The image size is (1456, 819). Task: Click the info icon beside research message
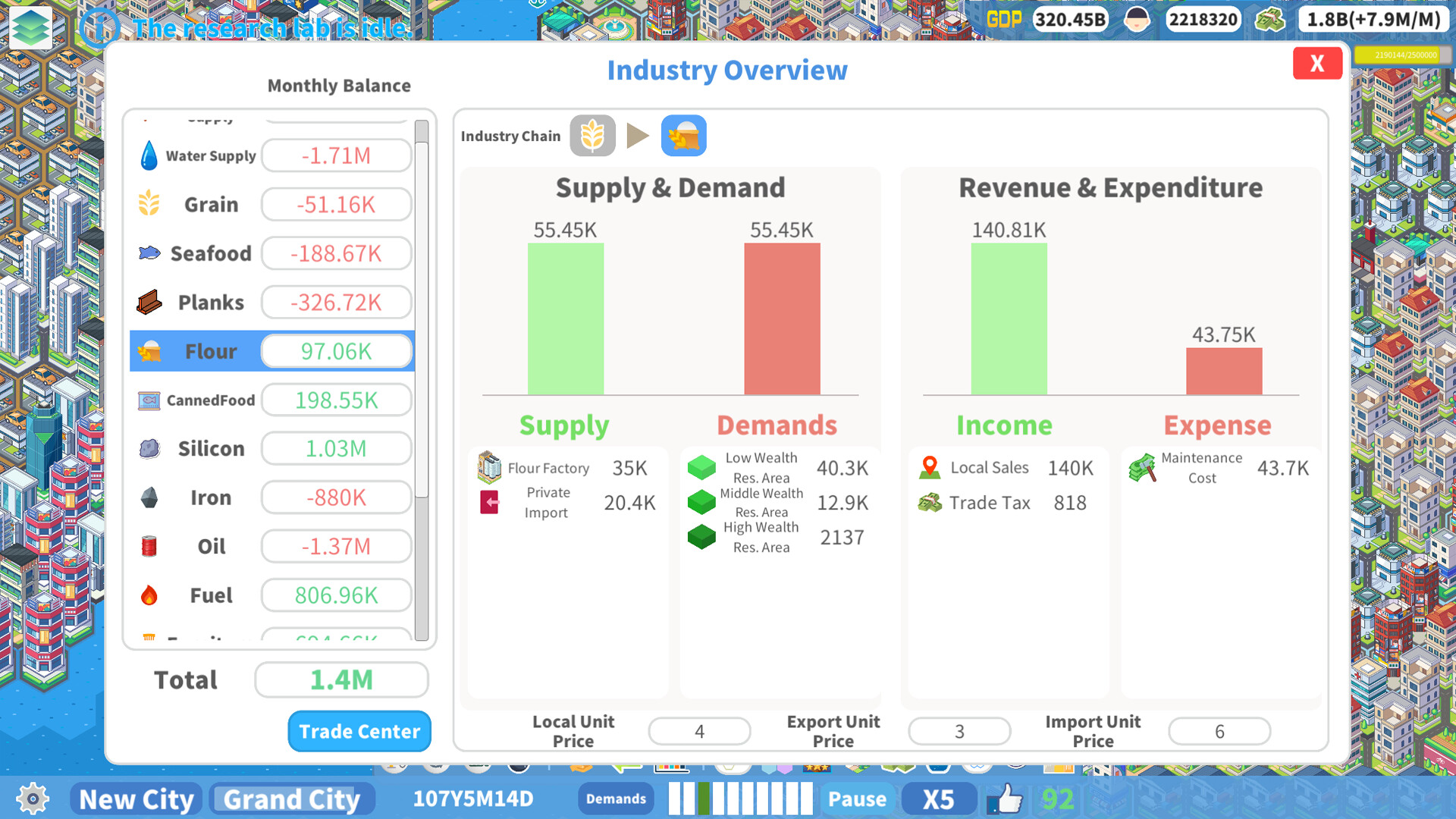99,27
